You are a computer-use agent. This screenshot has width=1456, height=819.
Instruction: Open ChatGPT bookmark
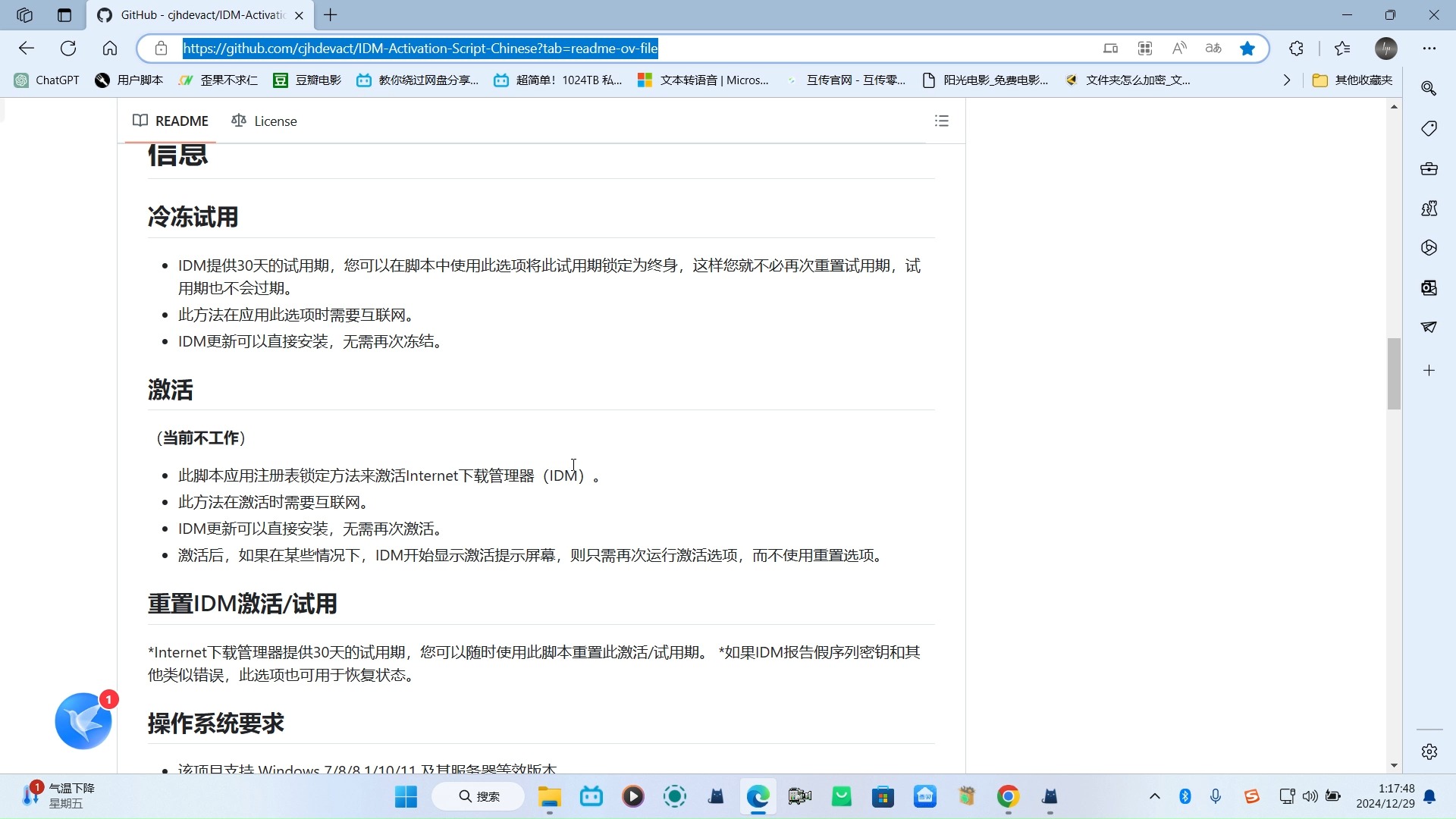point(47,80)
